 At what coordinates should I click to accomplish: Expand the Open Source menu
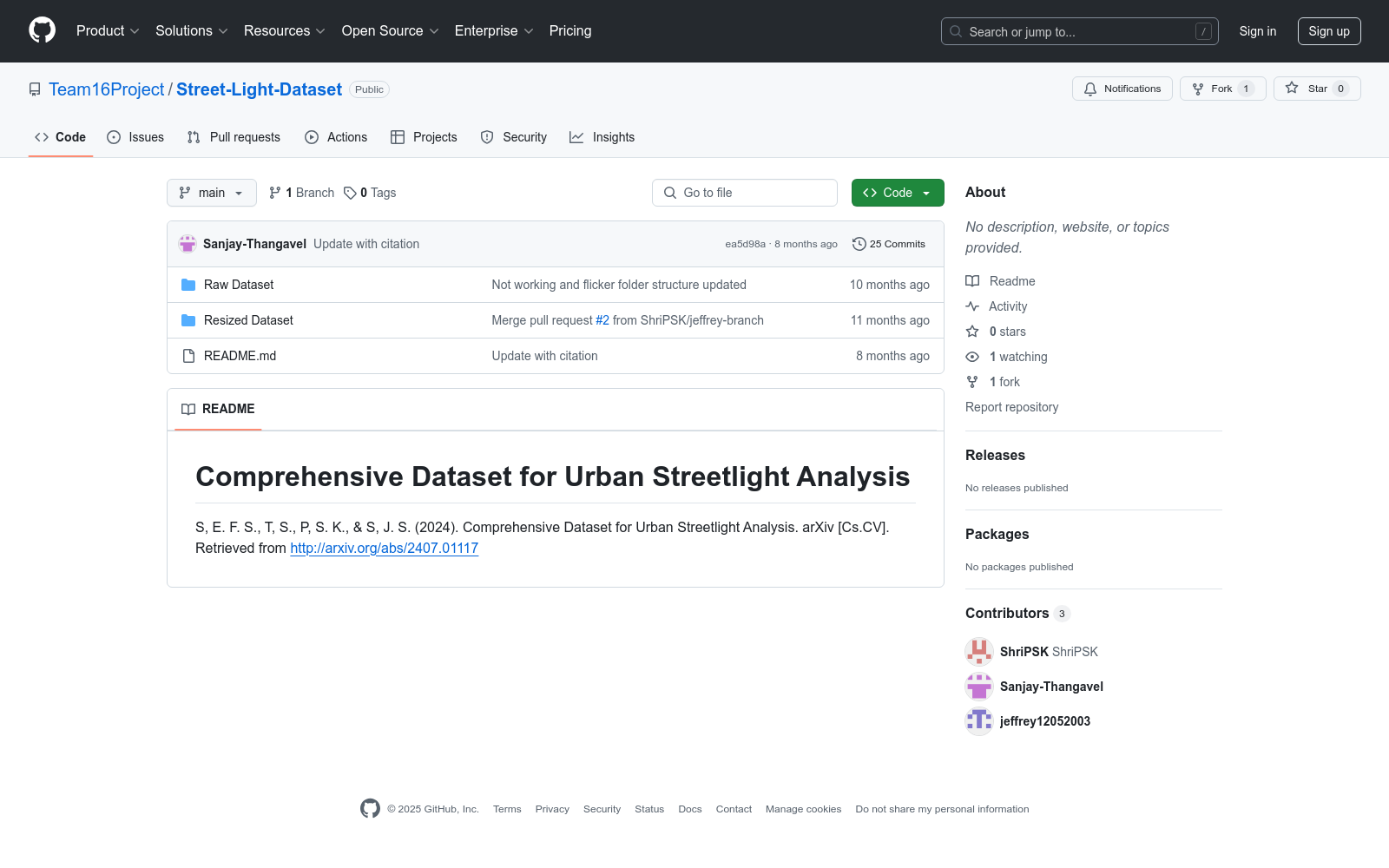point(391,31)
